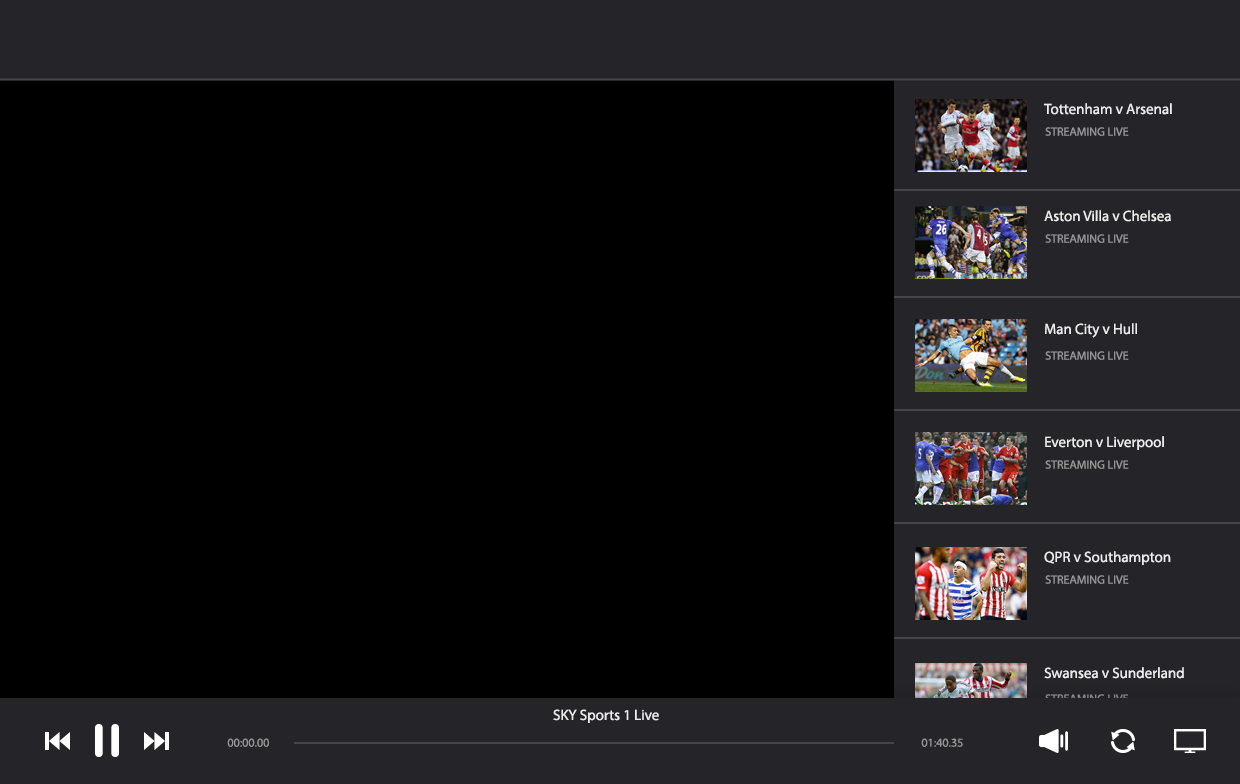Pause the live stream playback
Screen dimensions: 1240x784
pyautogui.click(x=107, y=741)
